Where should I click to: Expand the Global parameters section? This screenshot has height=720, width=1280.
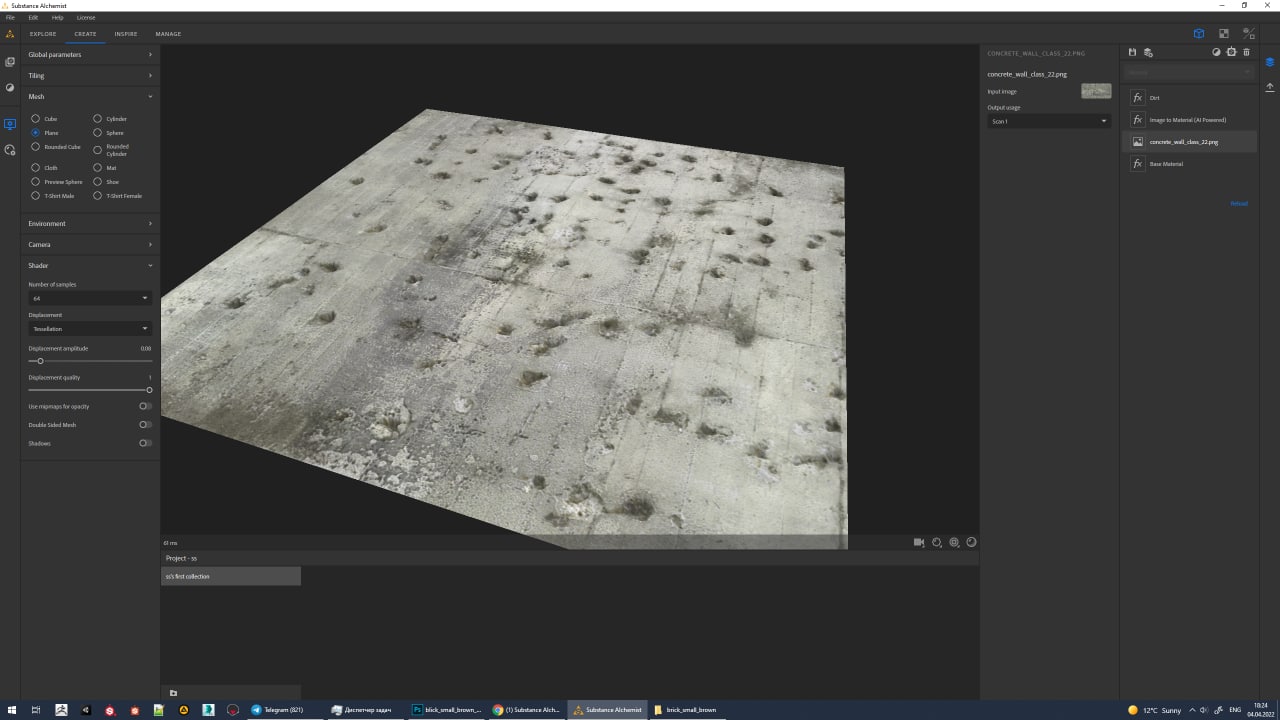click(x=90, y=55)
